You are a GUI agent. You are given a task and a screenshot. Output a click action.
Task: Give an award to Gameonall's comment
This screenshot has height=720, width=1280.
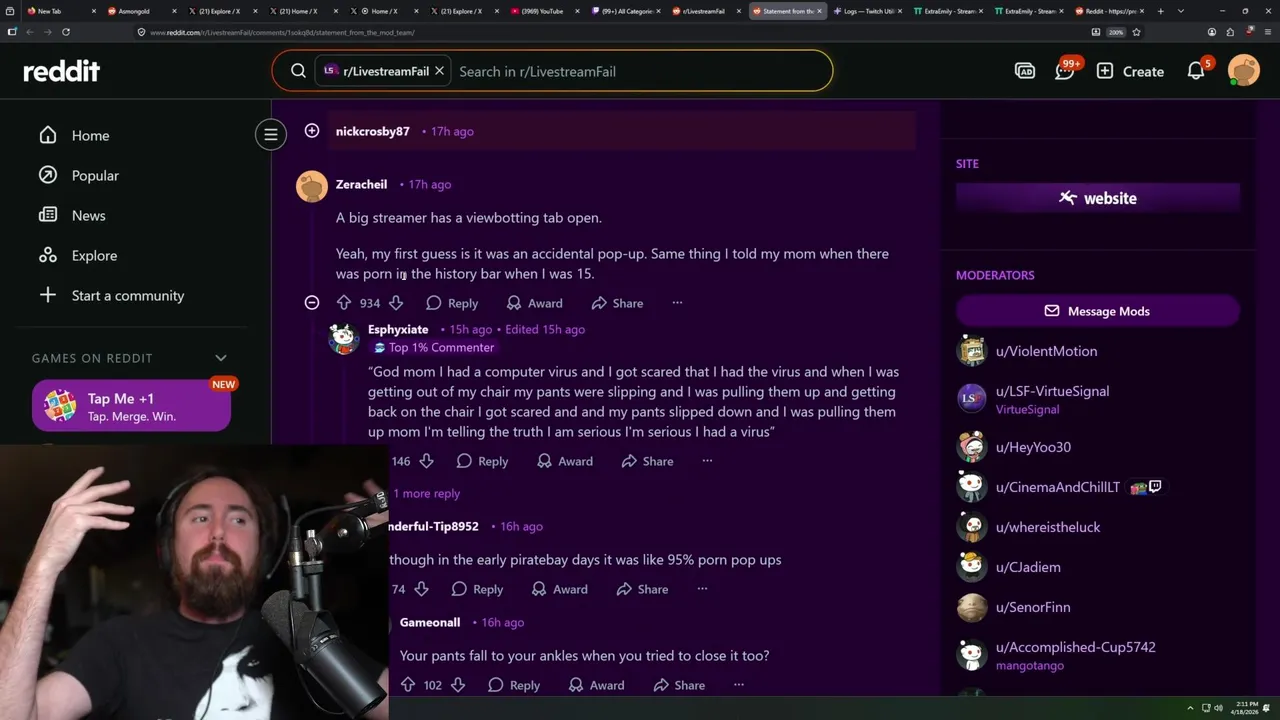[x=596, y=685]
